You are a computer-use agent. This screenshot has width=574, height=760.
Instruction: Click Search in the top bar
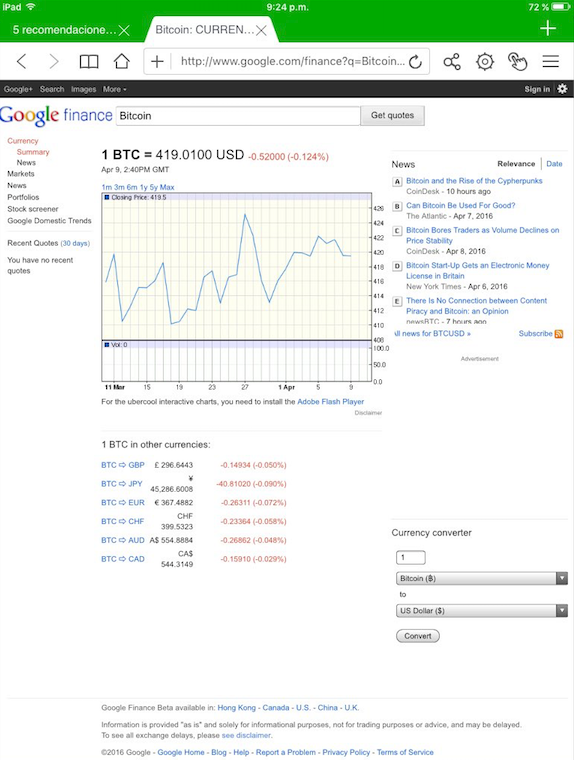pos(52,89)
